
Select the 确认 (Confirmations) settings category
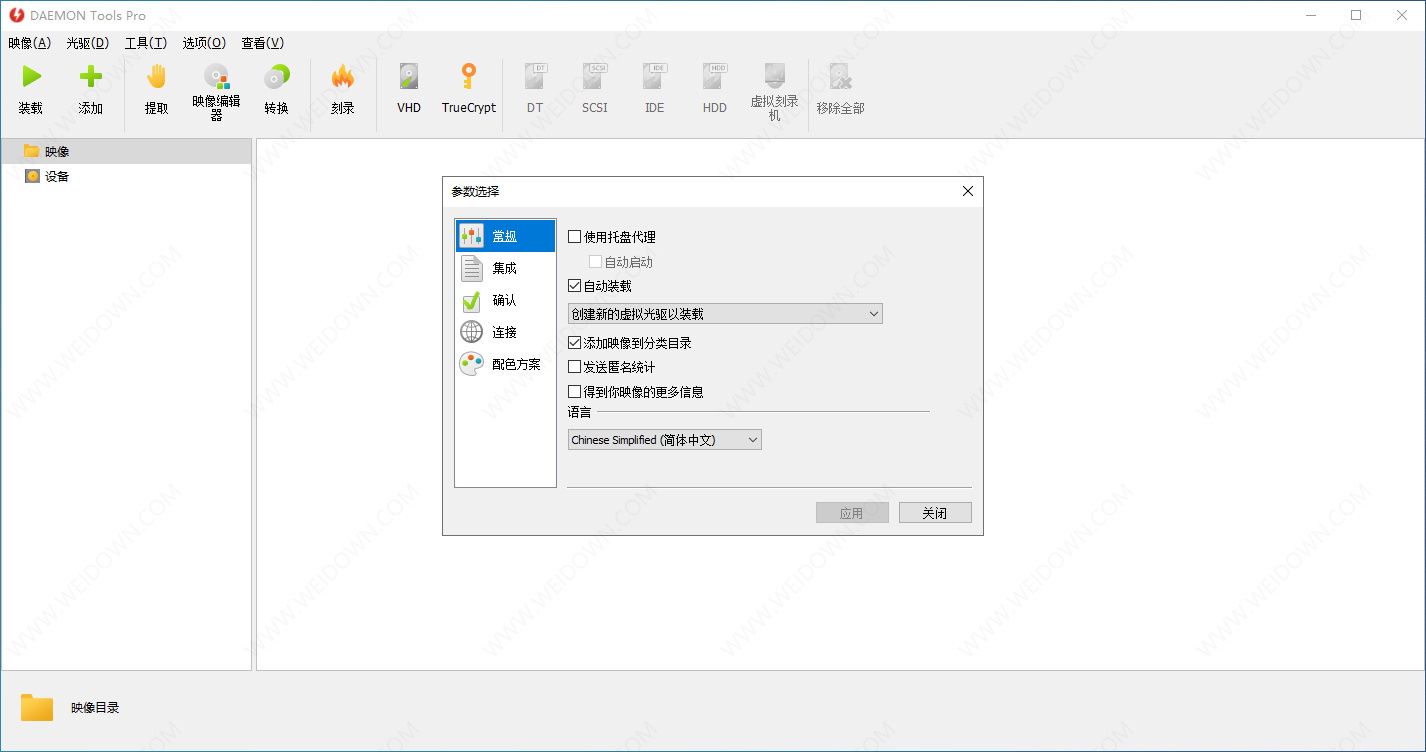pos(505,300)
